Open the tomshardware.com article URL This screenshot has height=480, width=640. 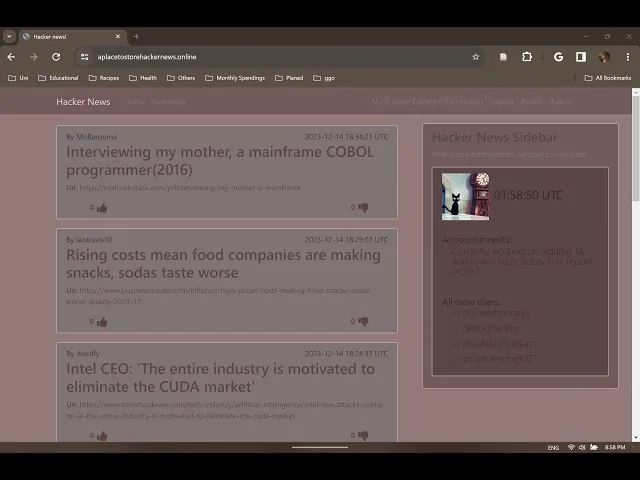(225, 410)
